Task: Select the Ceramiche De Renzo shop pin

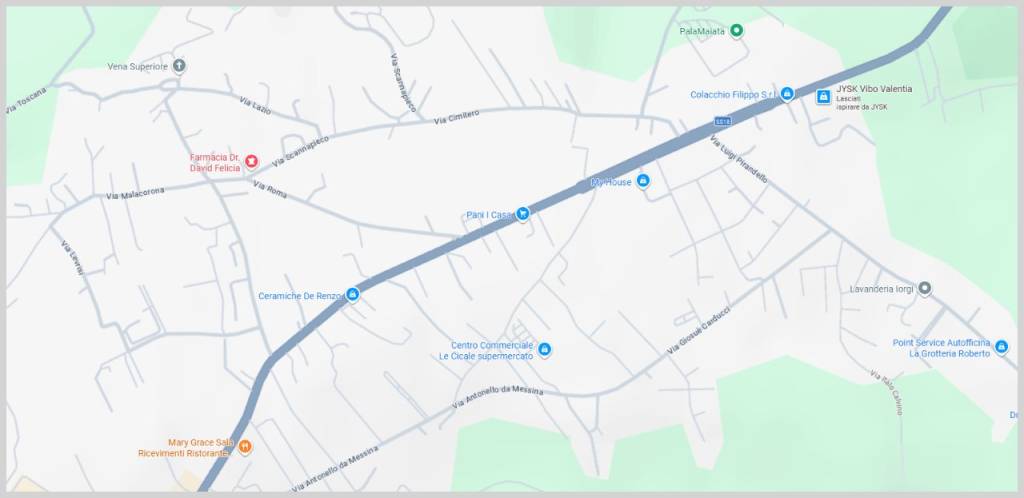Action: [353, 295]
